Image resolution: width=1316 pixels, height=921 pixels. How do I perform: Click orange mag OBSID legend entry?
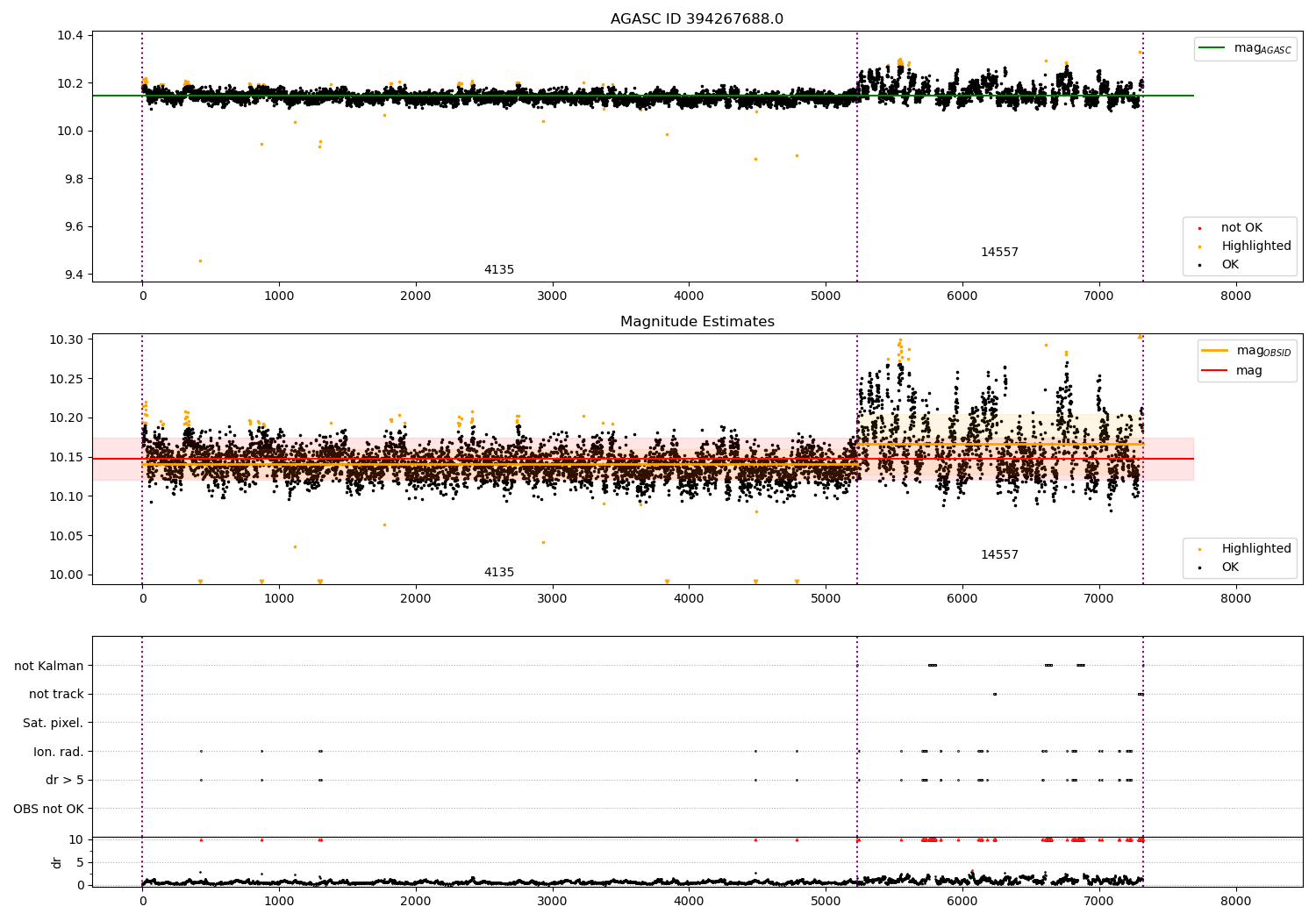[x=1247, y=351]
